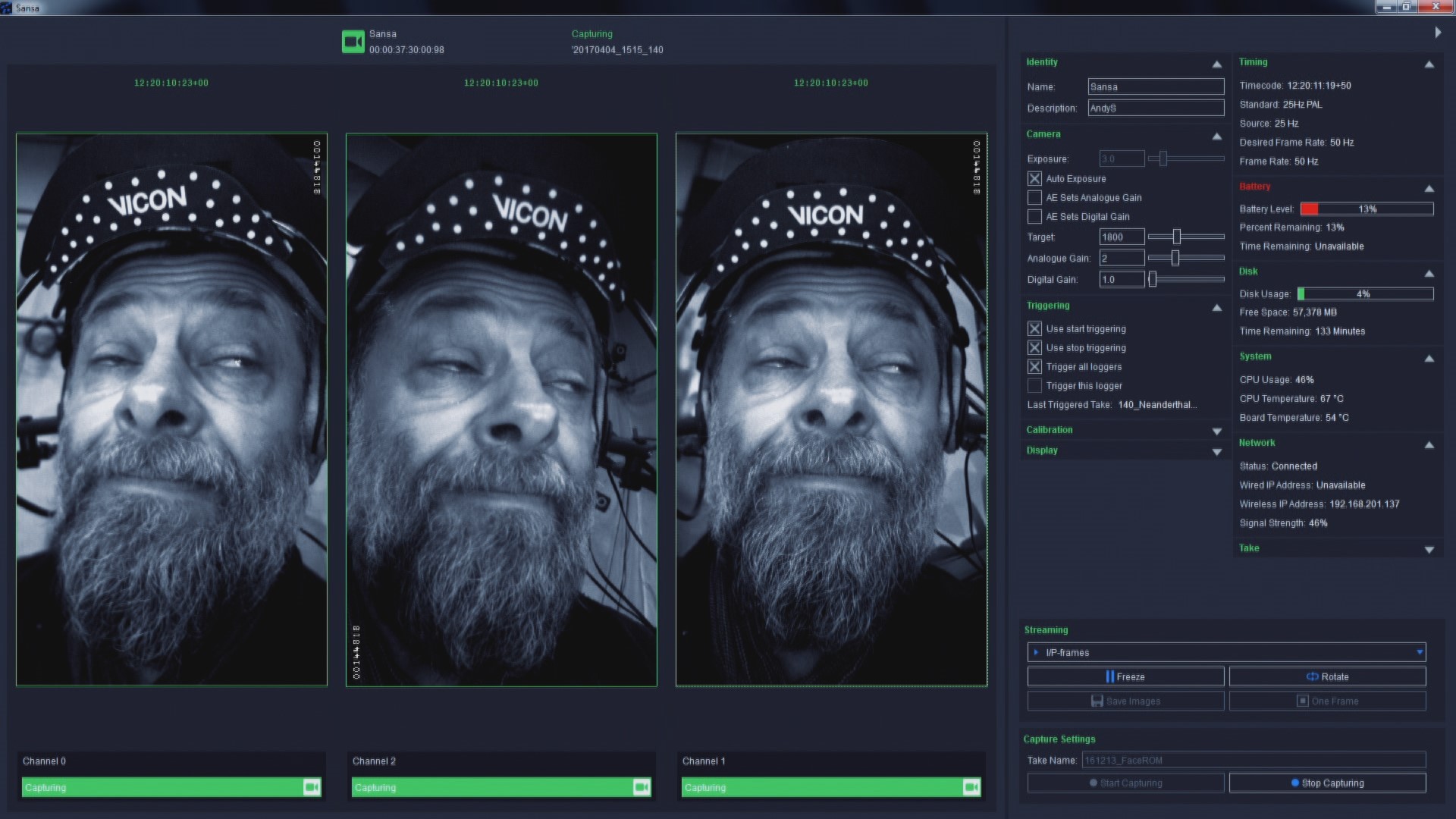Toggle Use stop triggering checkbox

[1033, 347]
